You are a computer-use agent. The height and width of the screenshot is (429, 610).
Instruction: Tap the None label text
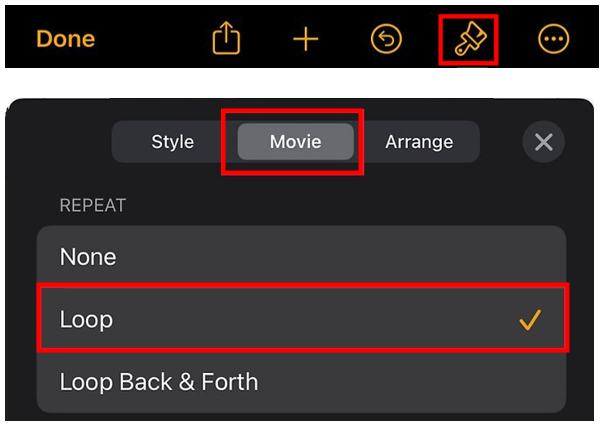pyautogui.click(x=88, y=257)
